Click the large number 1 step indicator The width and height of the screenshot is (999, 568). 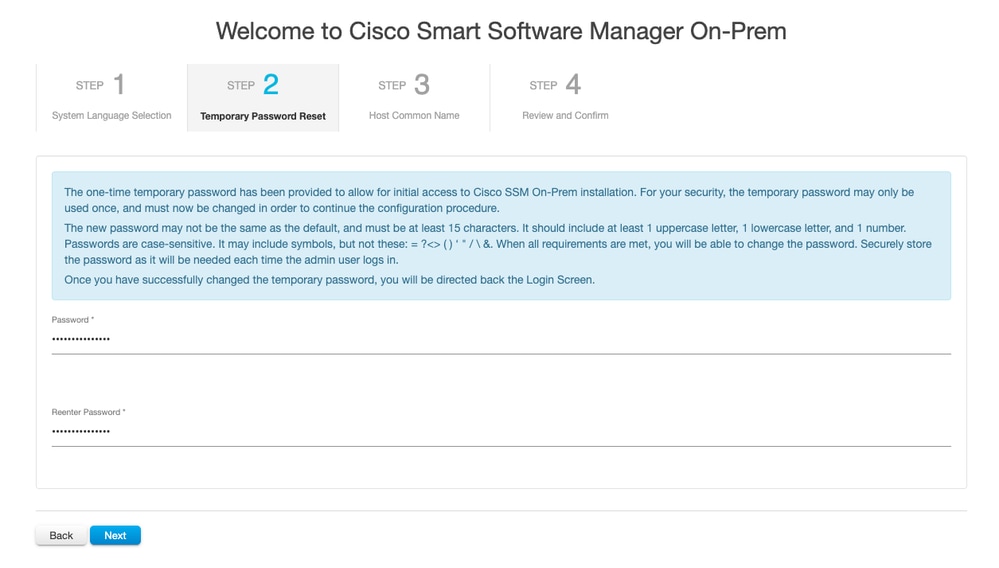(x=119, y=85)
